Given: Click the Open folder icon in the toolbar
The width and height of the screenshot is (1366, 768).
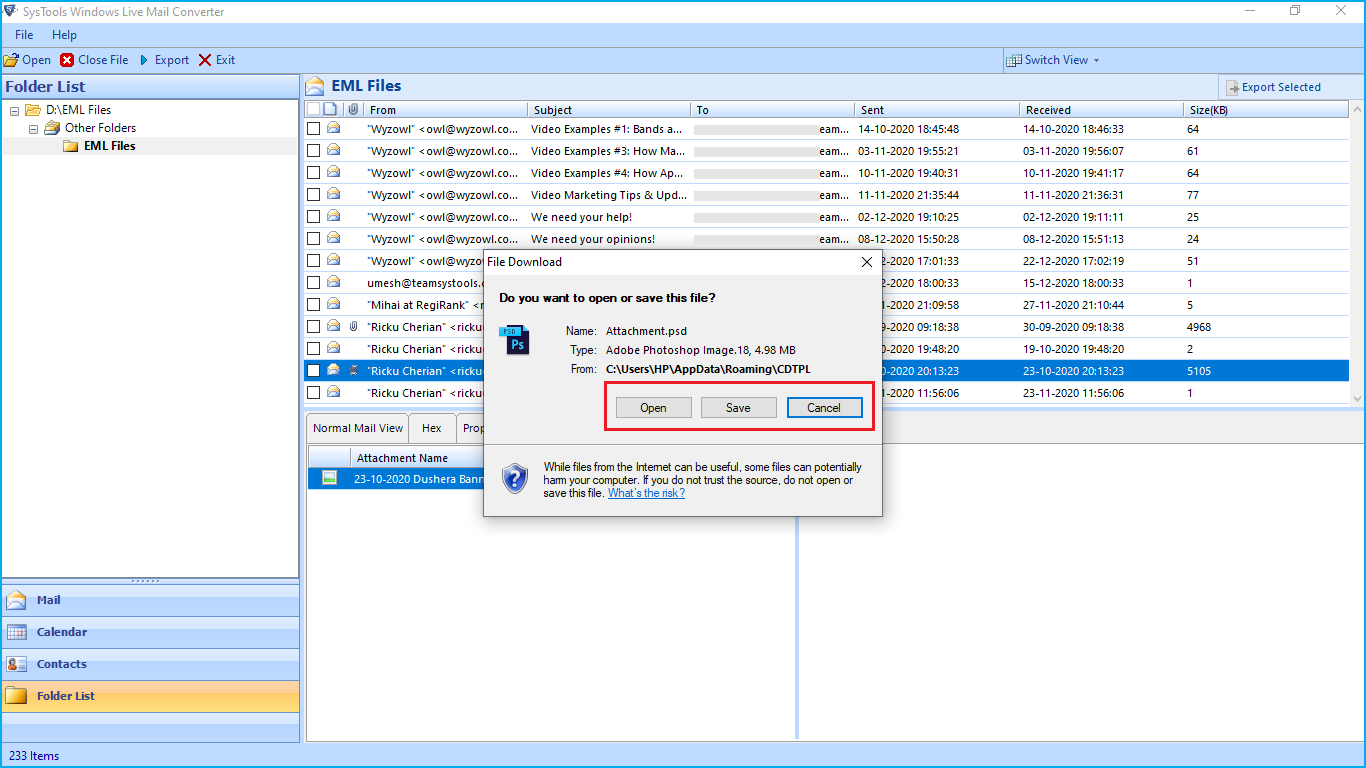Looking at the screenshot, I should pyautogui.click(x=11, y=60).
